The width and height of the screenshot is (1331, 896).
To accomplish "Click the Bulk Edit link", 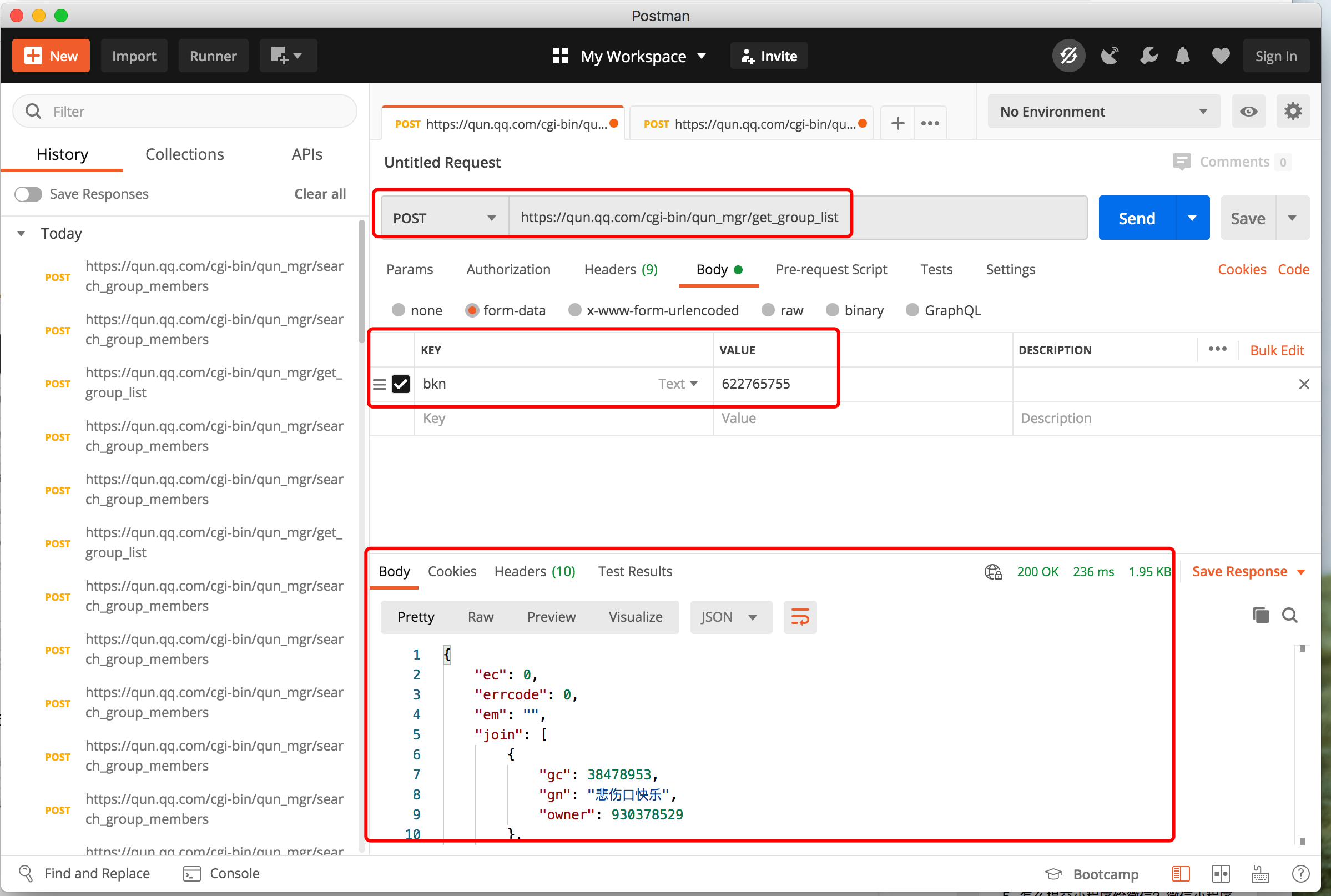I will click(x=1277, y=350).
